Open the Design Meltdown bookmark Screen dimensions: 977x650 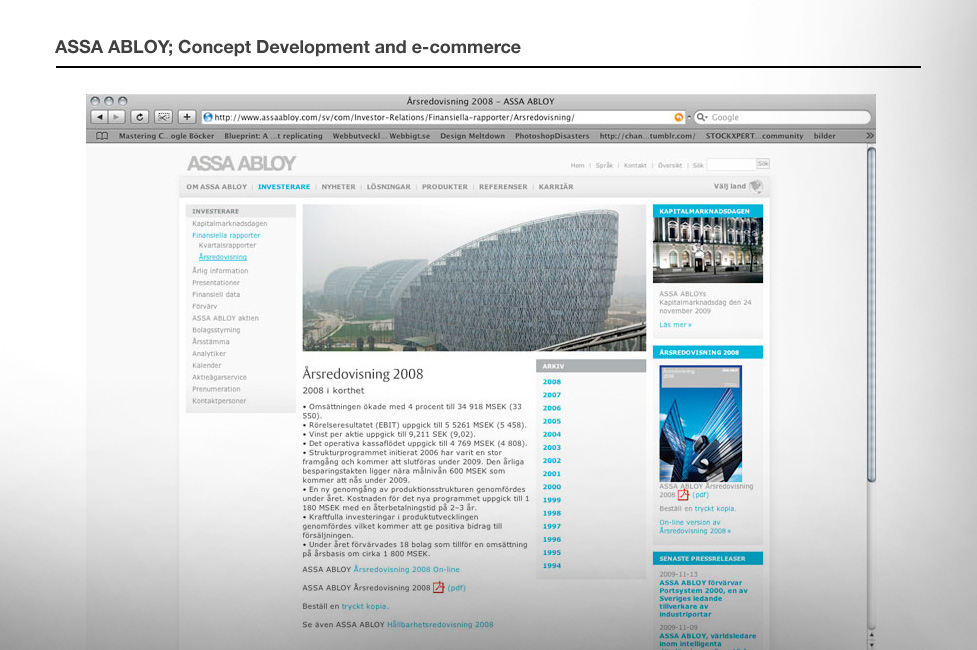click(x=472, y=136)
